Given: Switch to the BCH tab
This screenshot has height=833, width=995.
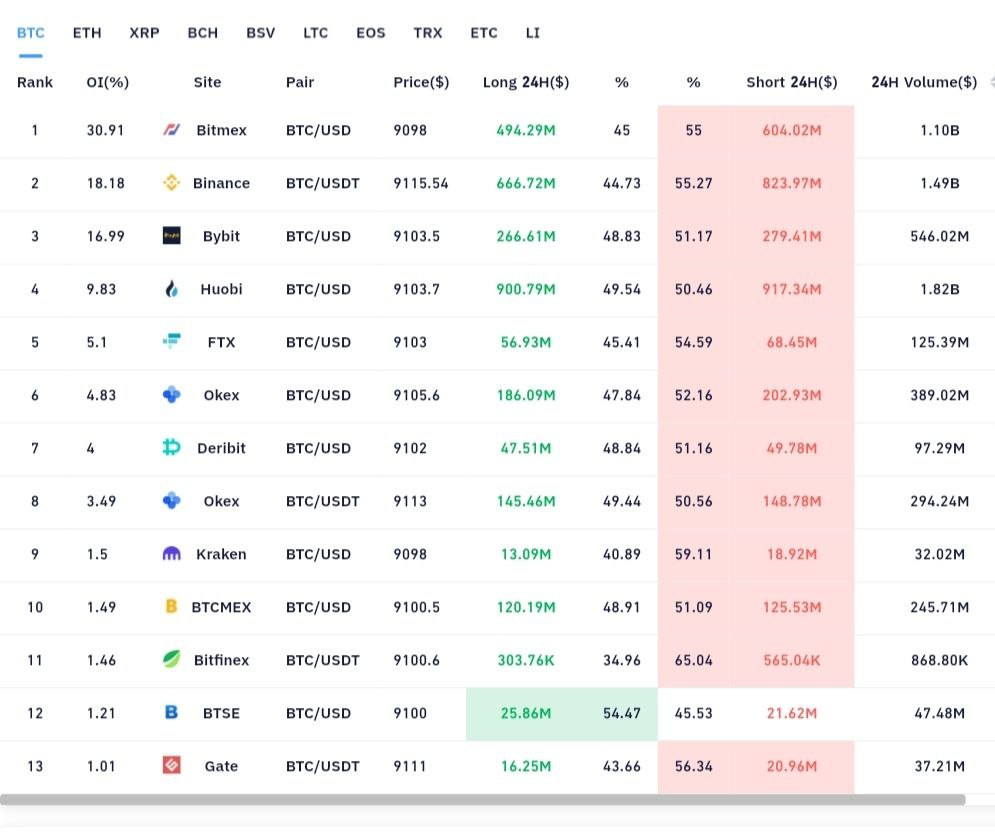Looking at the screenshot, I should click(202, 33).
